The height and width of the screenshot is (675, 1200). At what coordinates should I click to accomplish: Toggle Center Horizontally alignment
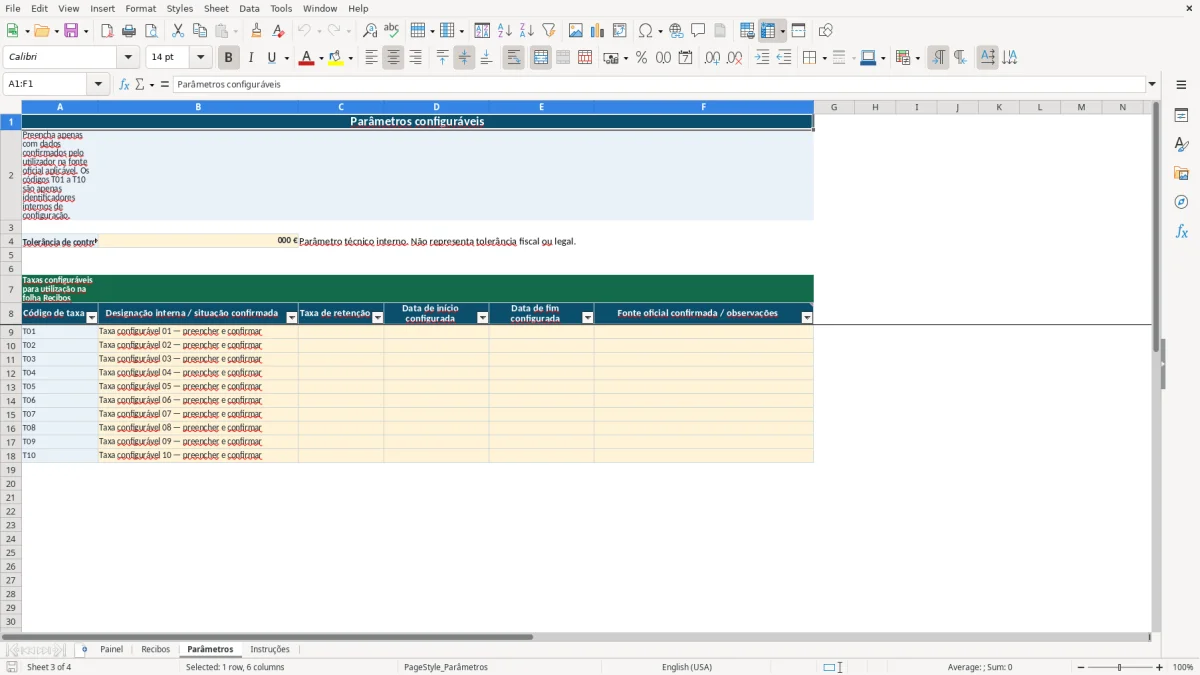(393, 58)
